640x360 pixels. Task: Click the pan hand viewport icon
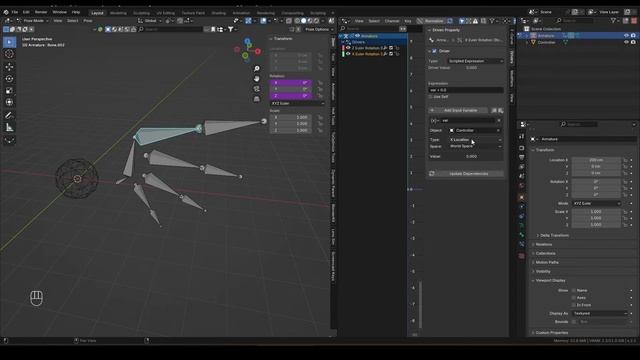click(x=257, y=78)
